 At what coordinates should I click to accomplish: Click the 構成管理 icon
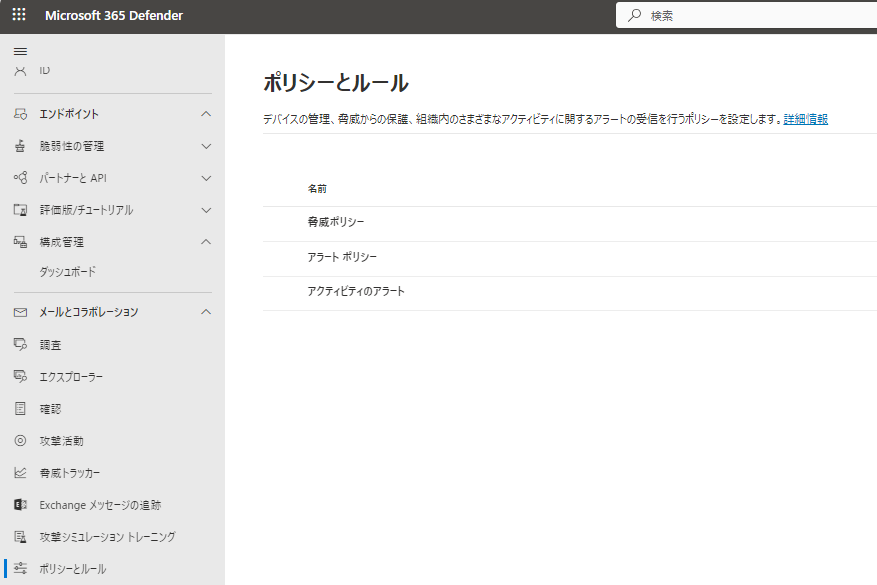tap(20, 242)
